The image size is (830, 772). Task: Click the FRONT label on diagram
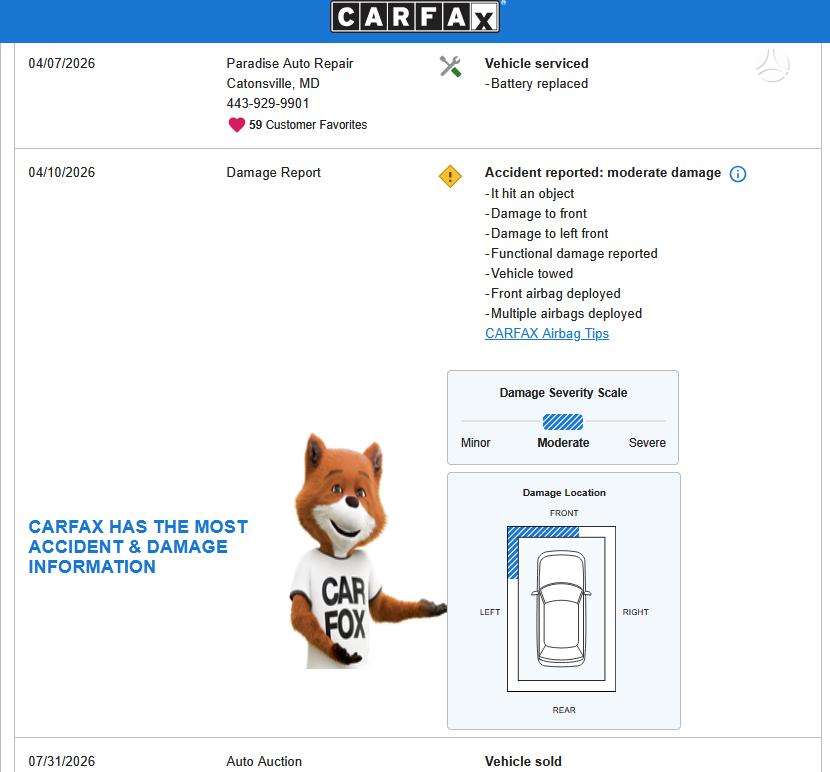(564, 513)
